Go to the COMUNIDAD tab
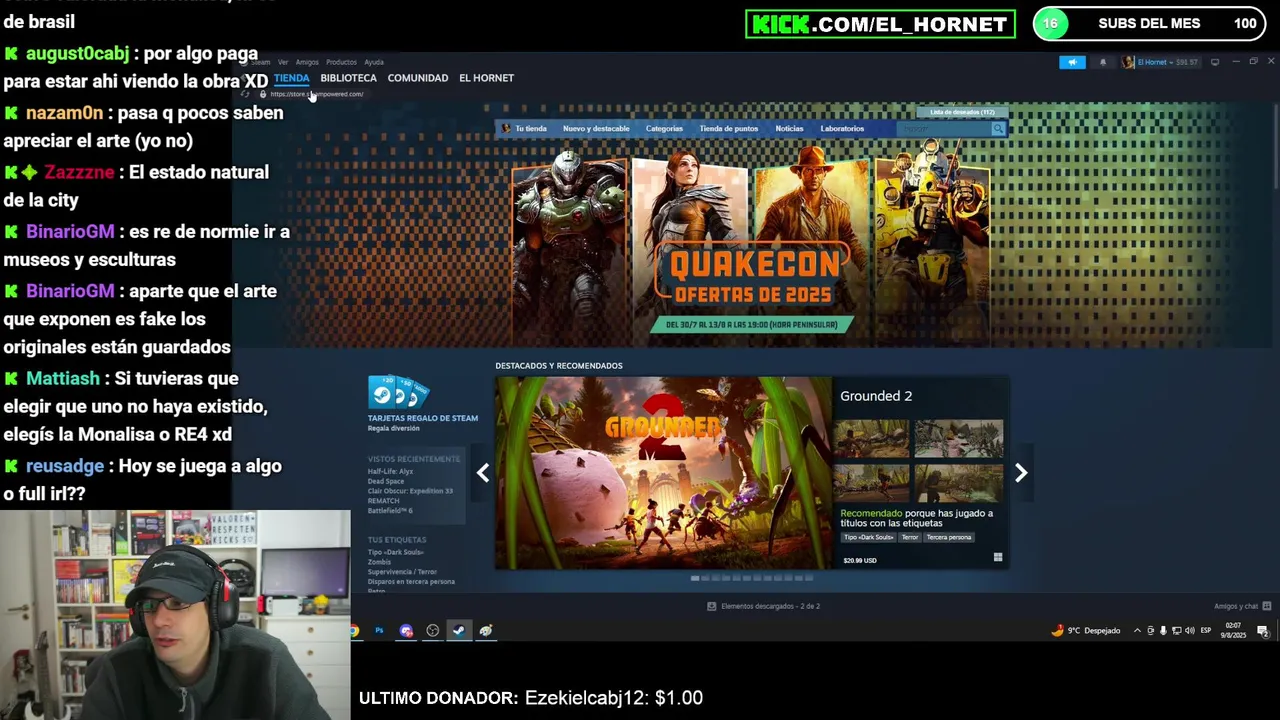Screen dimensions: 1280x720 [x=418, y=78]
